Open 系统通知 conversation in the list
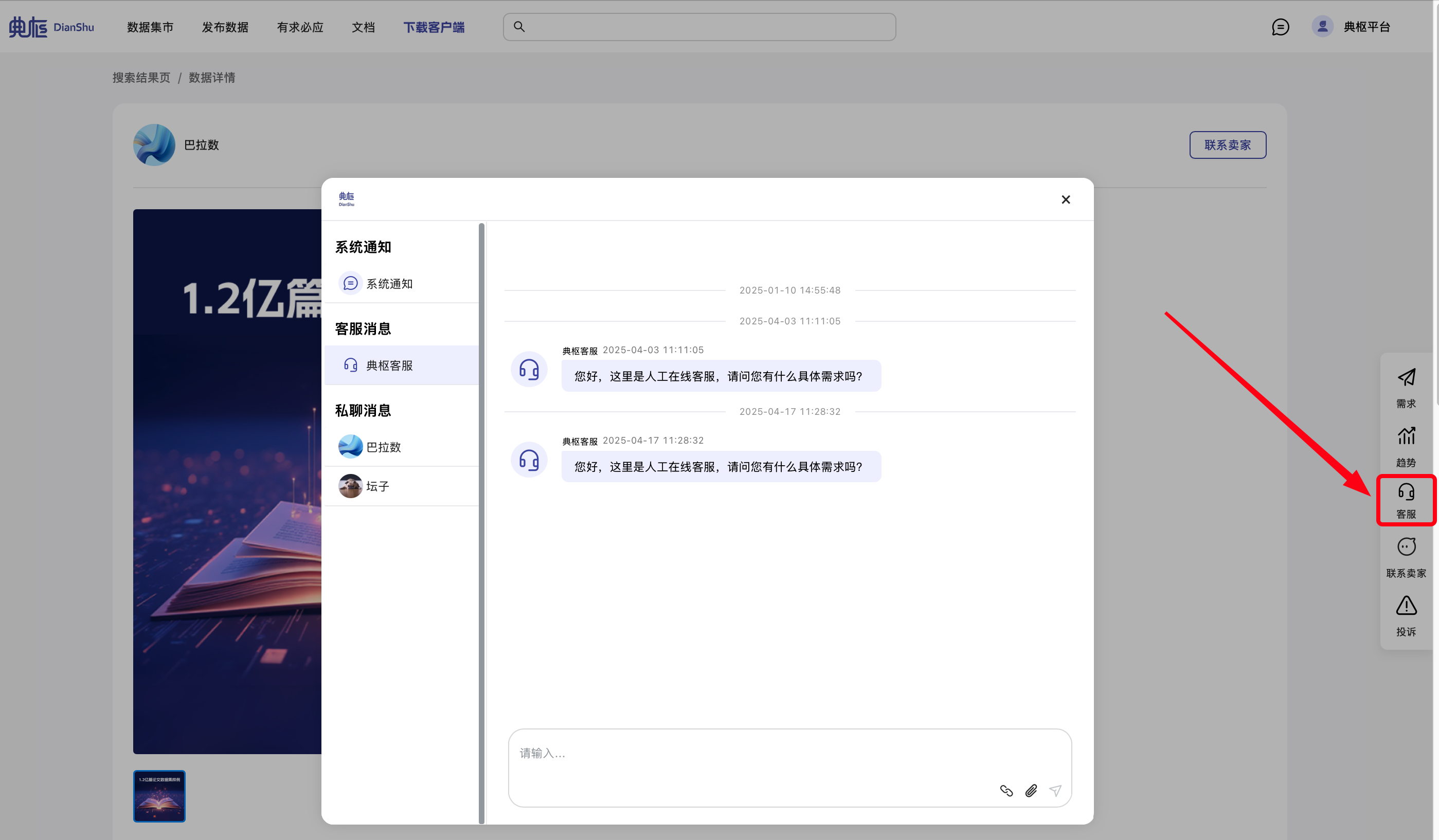 [x=402, y=283]
